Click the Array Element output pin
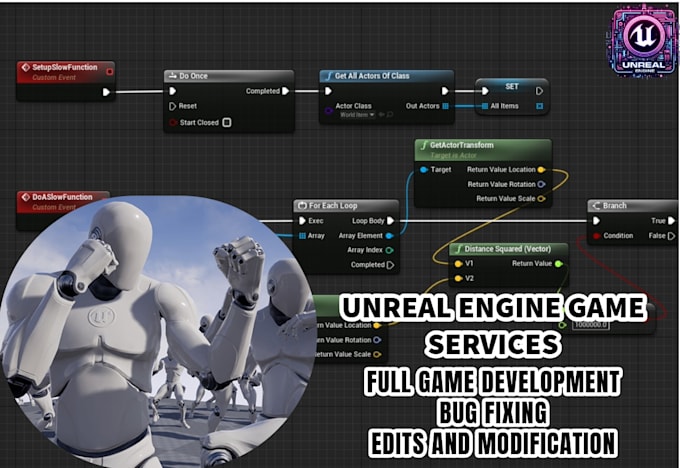 tap(389, 236)
